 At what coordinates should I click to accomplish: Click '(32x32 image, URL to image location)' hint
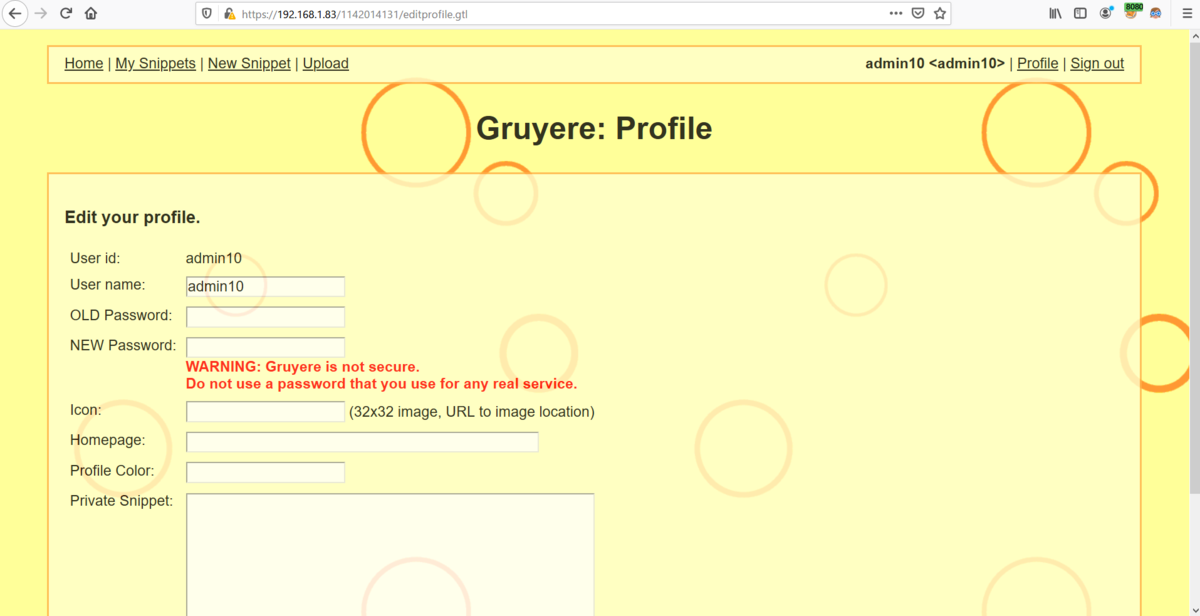click(x=472, y=411)
